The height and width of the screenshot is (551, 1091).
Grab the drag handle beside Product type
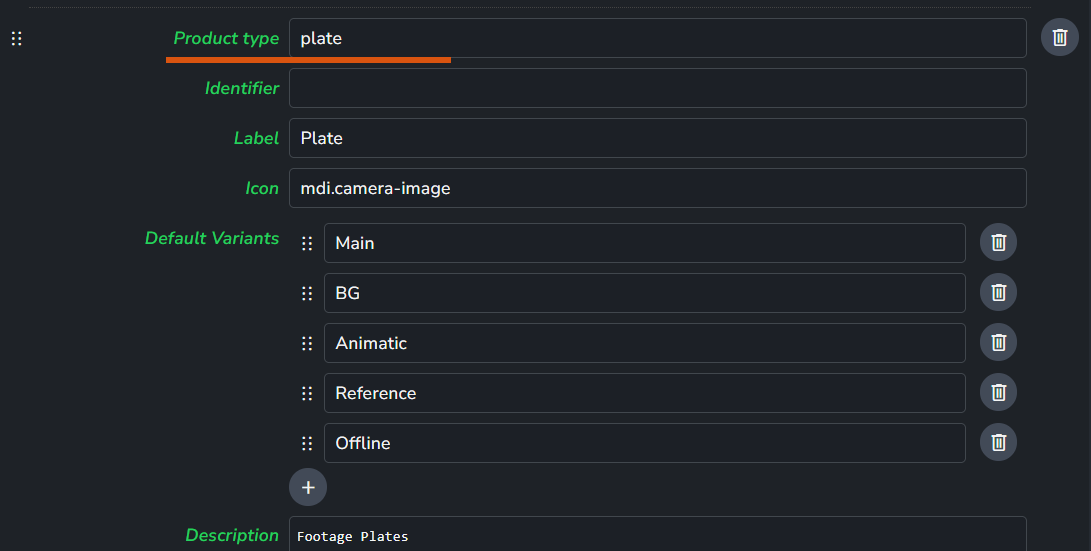(16, 39)
